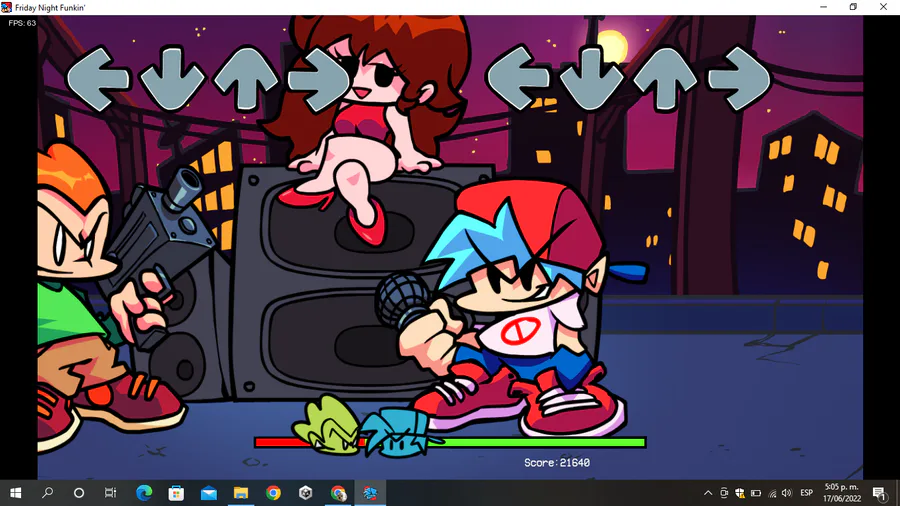The image size is (900, 506).
Task: Tap the player's left arrow receptor
Action: pos(518,79)
